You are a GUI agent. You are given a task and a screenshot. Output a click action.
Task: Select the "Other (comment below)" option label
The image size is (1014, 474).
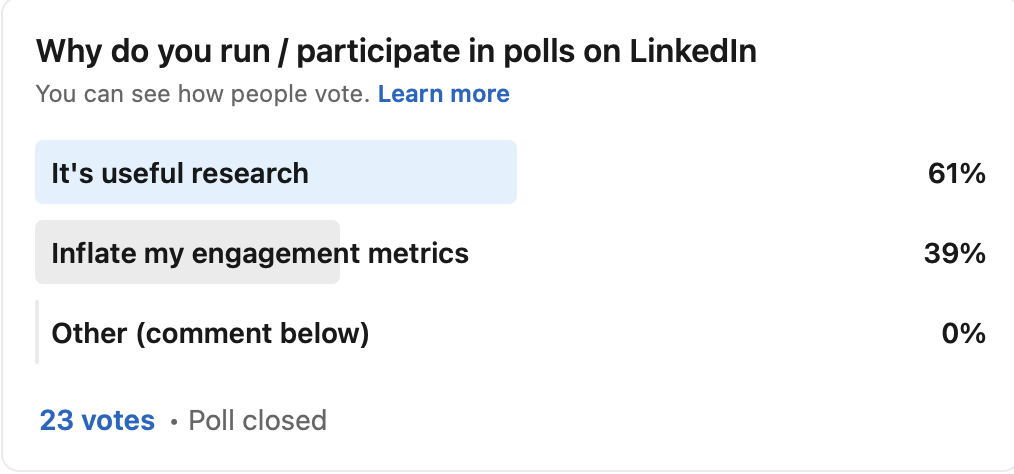click(210, 333)
